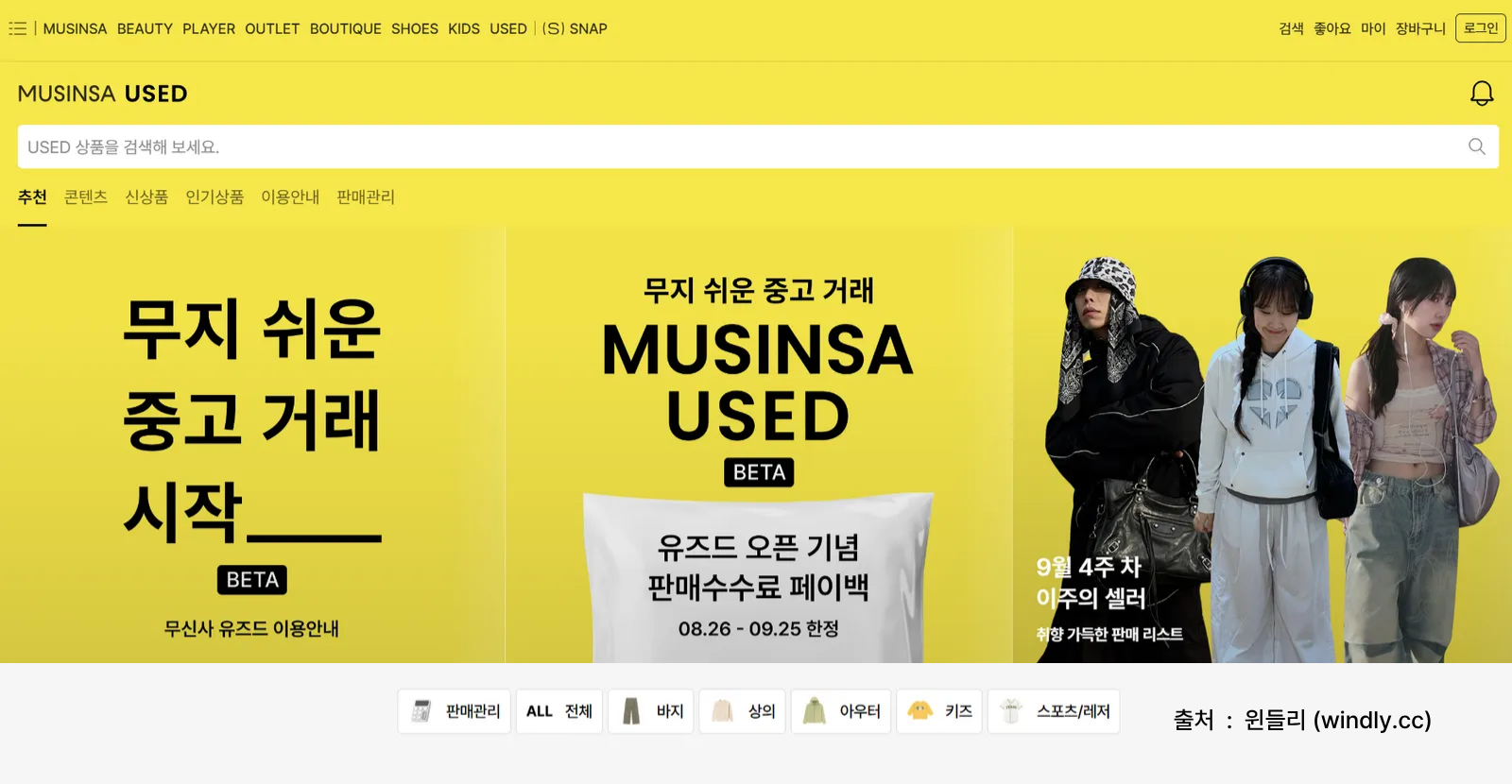Click the 좋아요 link in header

tap(1332, 28)
